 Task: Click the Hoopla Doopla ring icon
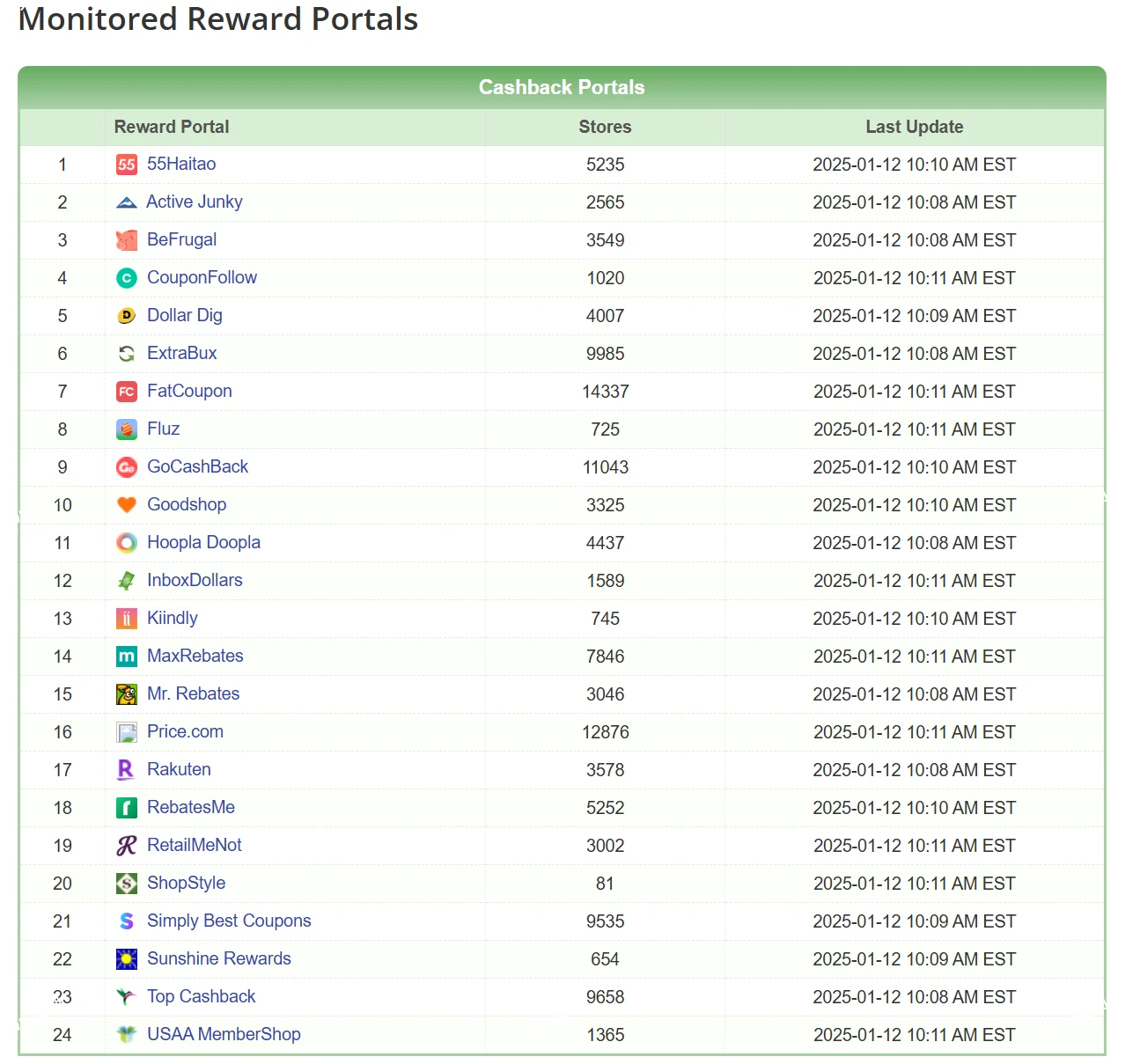127,543
